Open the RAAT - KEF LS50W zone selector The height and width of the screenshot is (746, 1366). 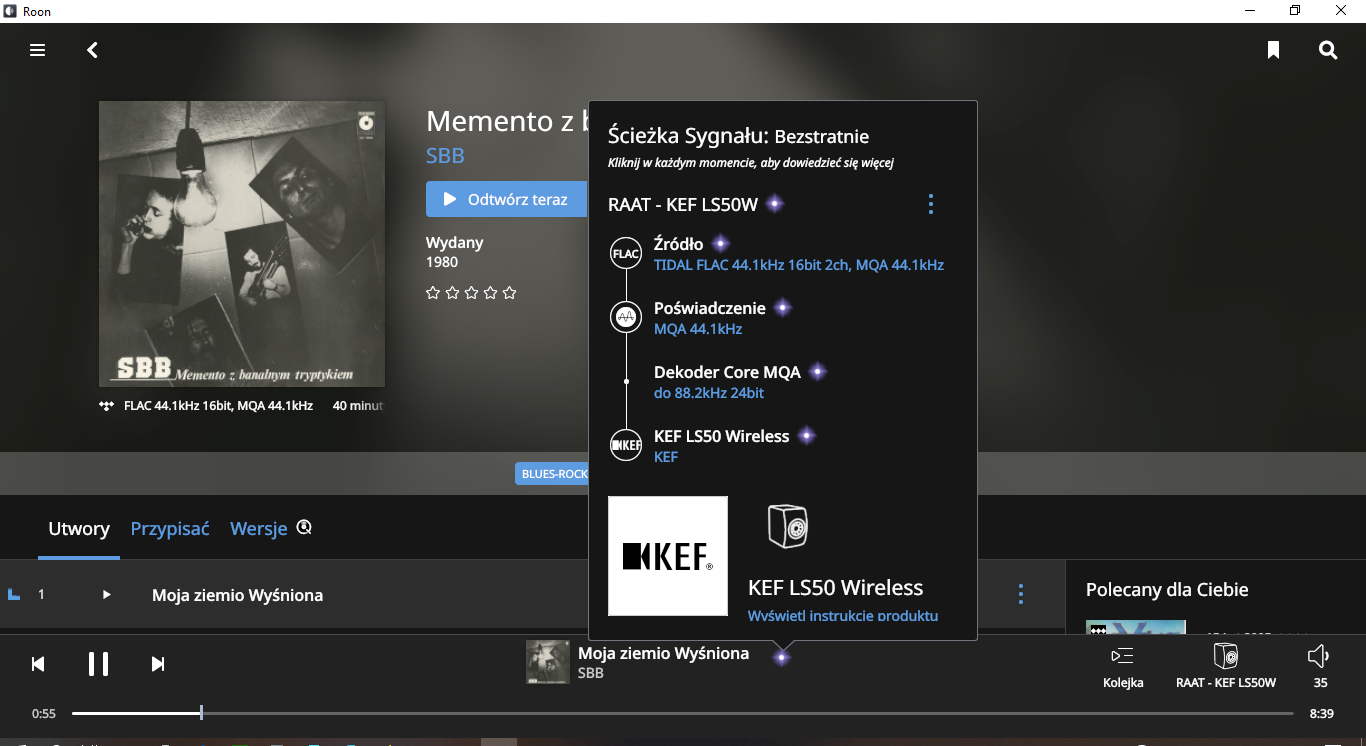click(x=1226, y=666)
